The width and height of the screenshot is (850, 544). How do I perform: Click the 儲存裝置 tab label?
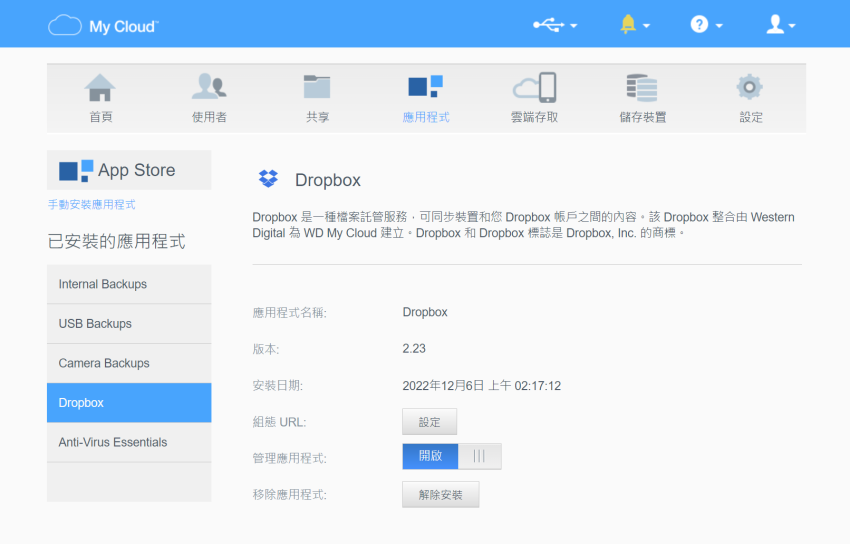[x=643, y=117]
